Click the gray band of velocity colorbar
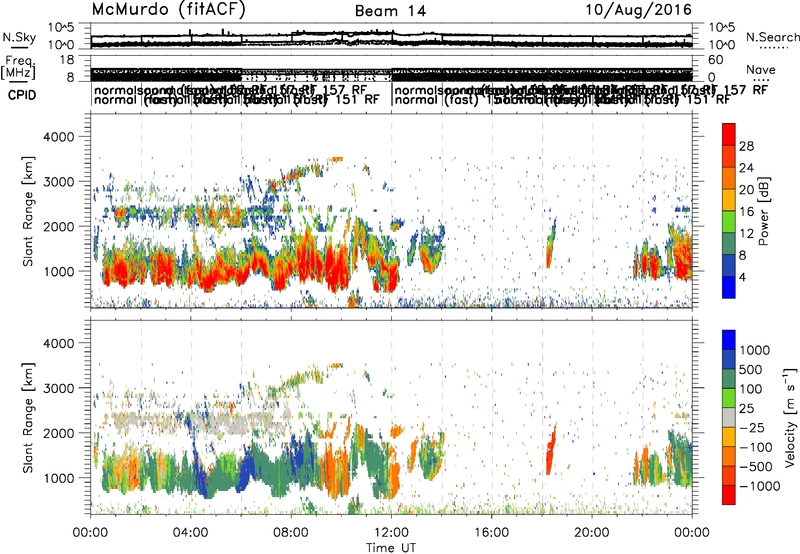Image resolution: width=800 pixels, height=554 pixels. point(729,417)
